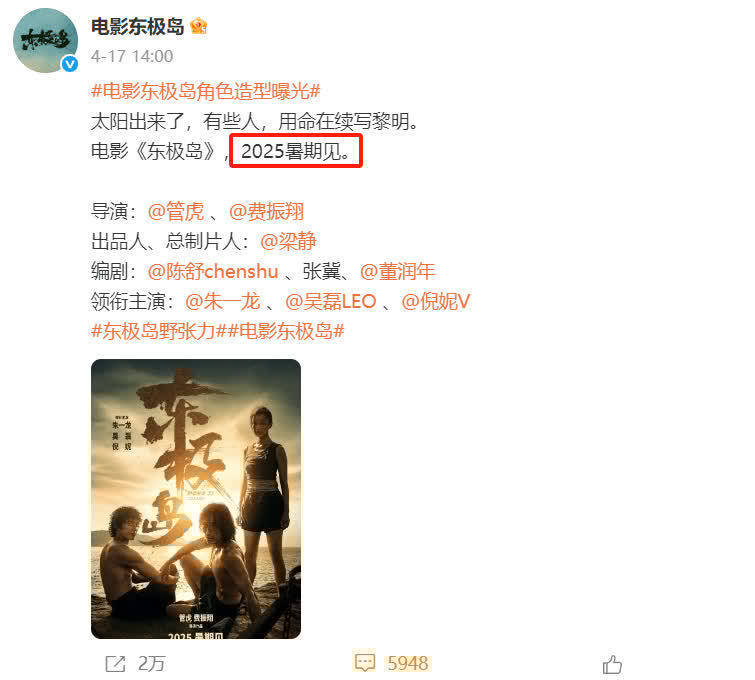Like the post with thumbs-up icon
755x680 pixels.
click(x=612, y=665)
